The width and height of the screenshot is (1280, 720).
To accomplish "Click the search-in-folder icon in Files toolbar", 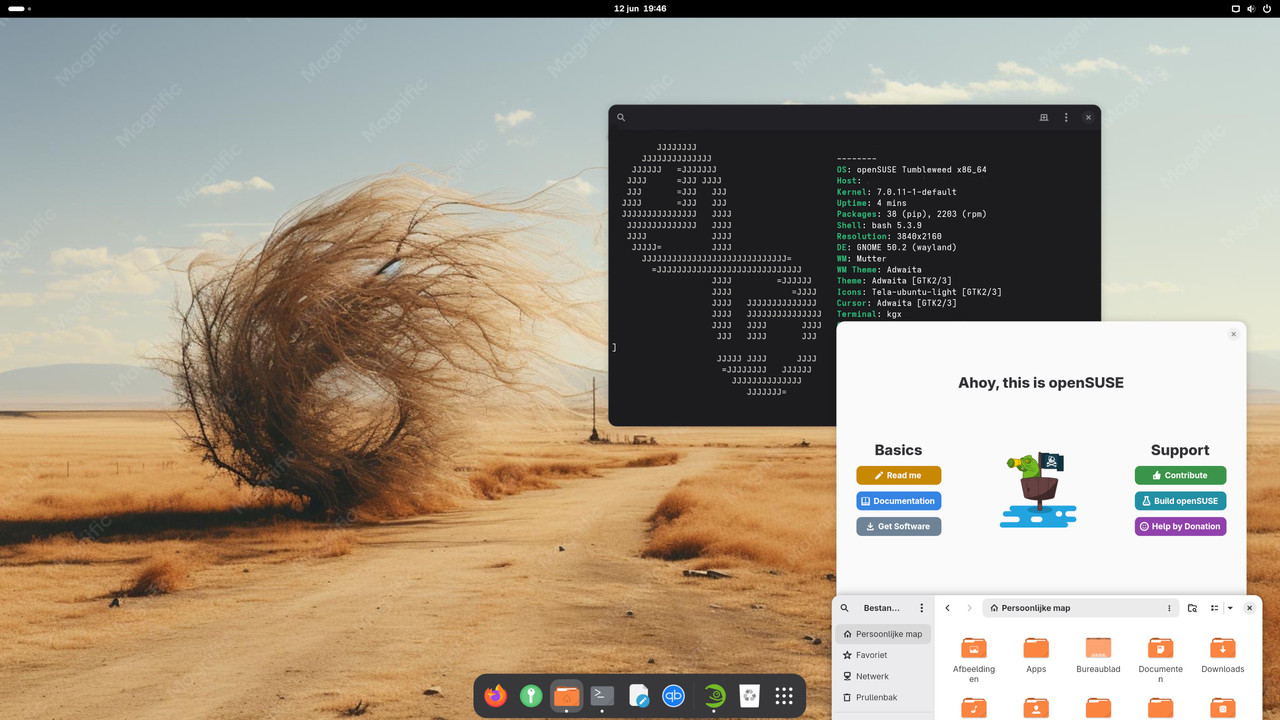I will tap(1192, 608).
